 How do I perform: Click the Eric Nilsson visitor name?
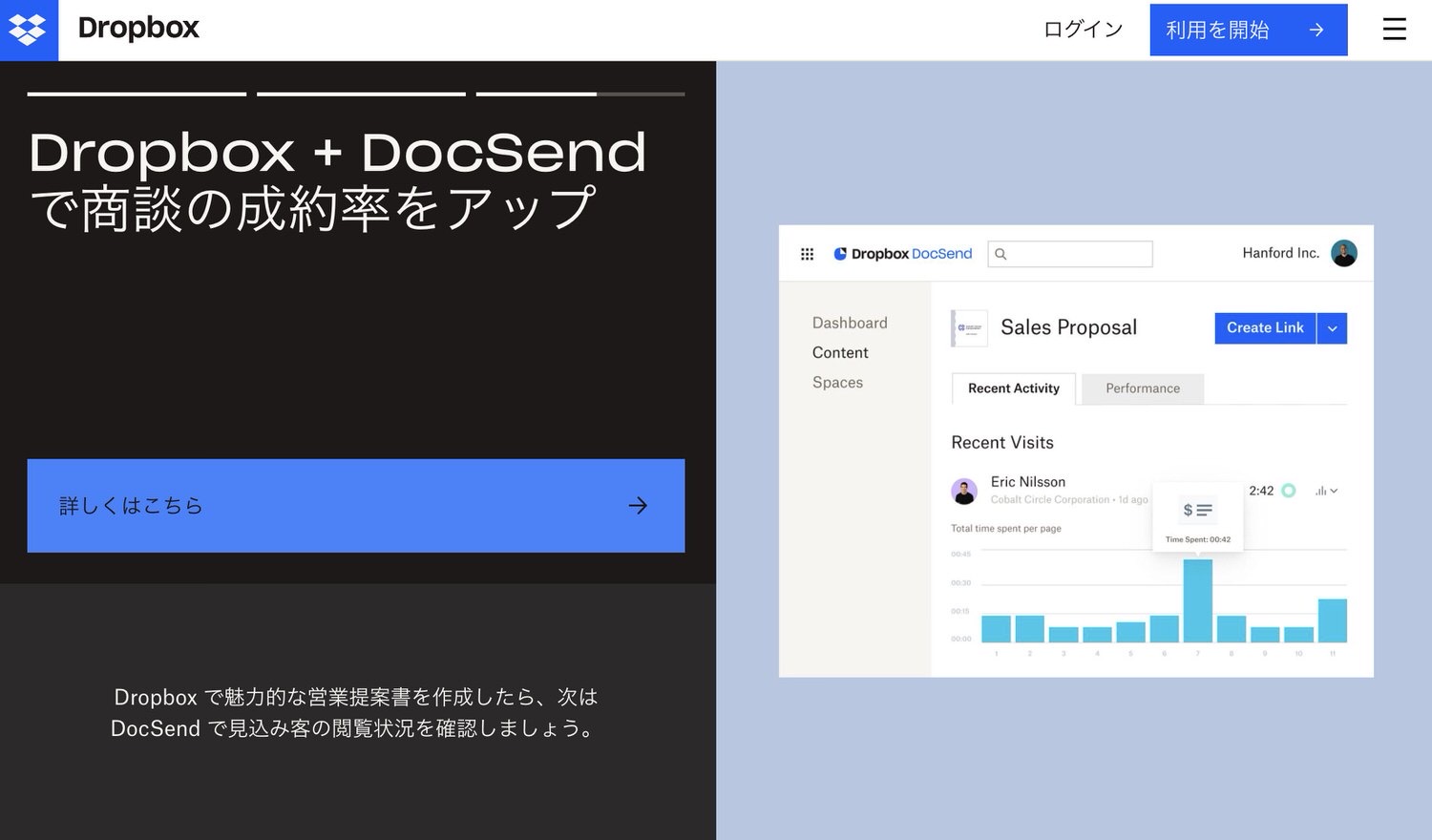tap(1028, 482)
